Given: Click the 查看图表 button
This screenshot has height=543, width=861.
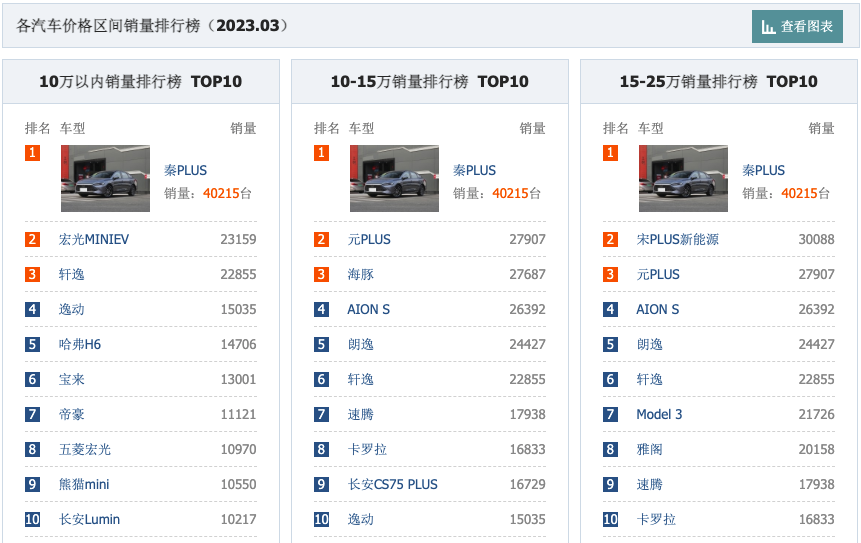Looking at the screenshot, I should pos(797,26).
